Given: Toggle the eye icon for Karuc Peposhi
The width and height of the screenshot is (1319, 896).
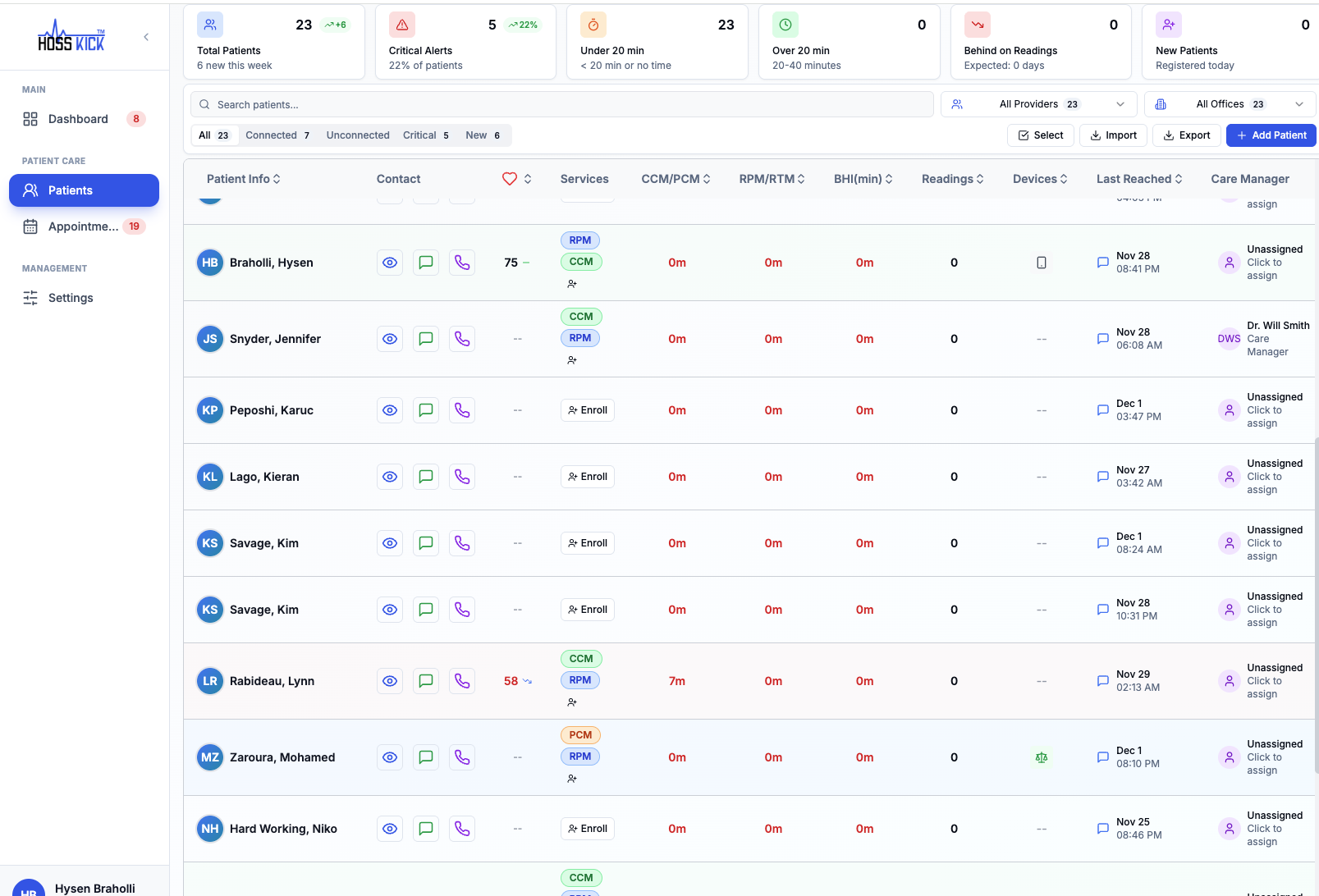Looking at the screenshot, I should pos(389,409).
